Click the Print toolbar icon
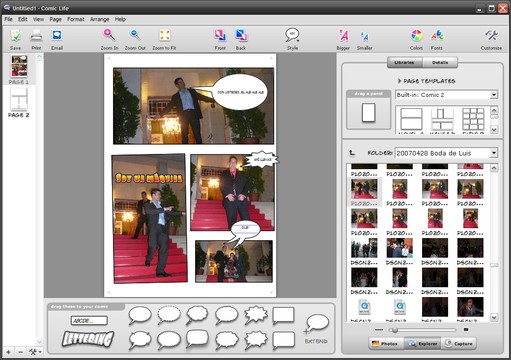 pos(36,36)
